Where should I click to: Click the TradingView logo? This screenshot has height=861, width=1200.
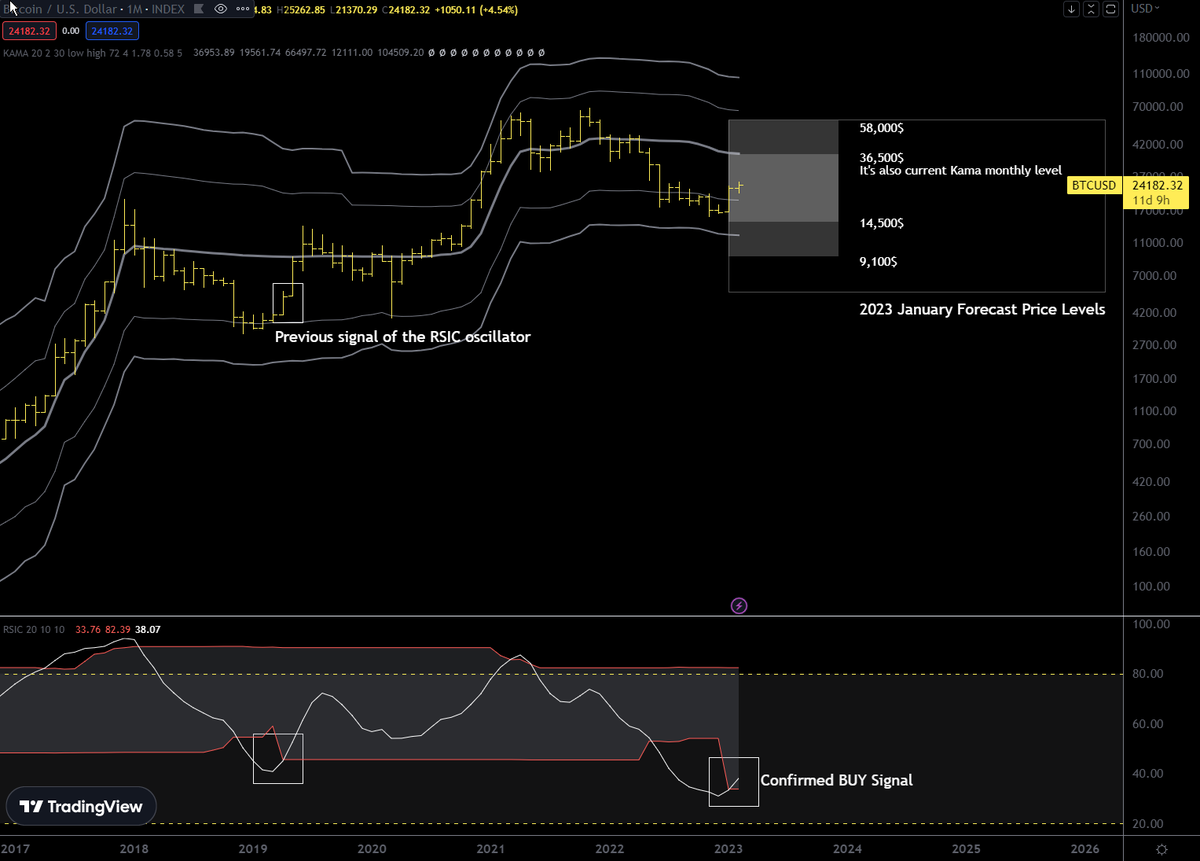pyautogui.click(x=80, y=805)
